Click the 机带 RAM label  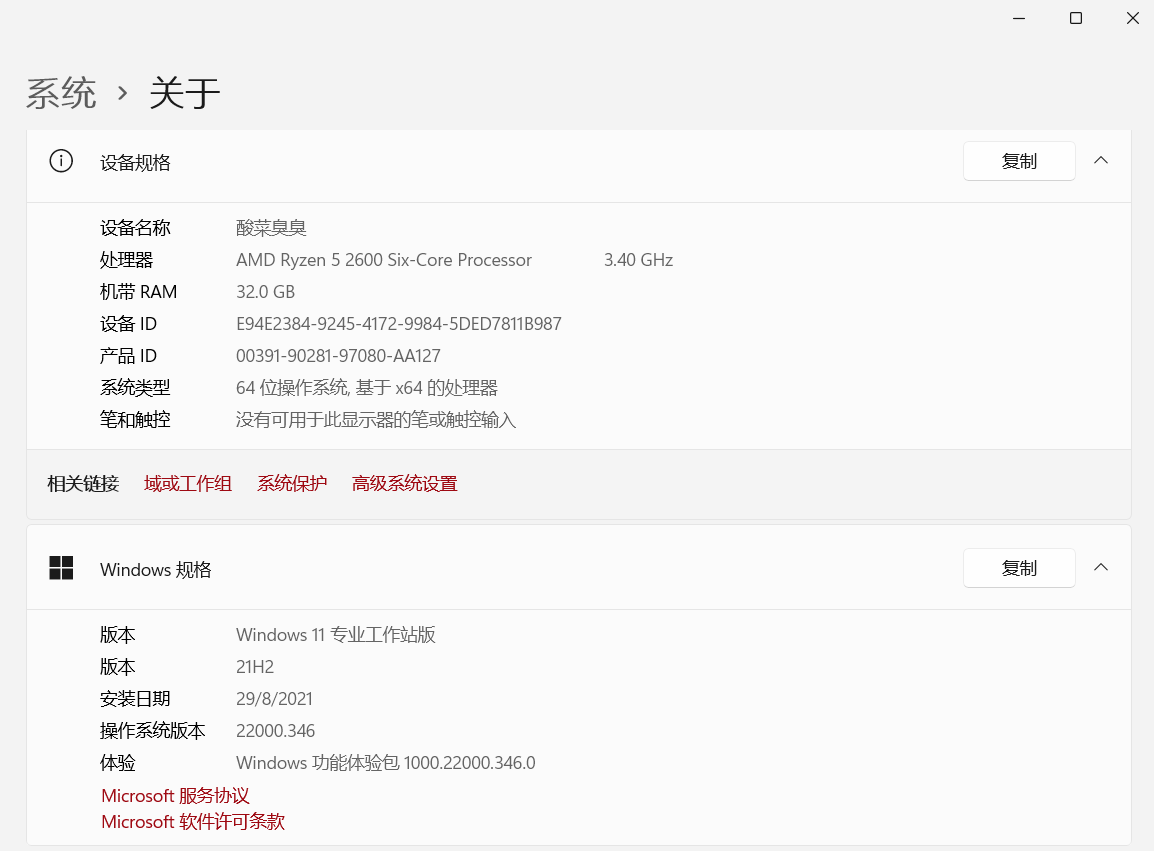pos(138,292)
